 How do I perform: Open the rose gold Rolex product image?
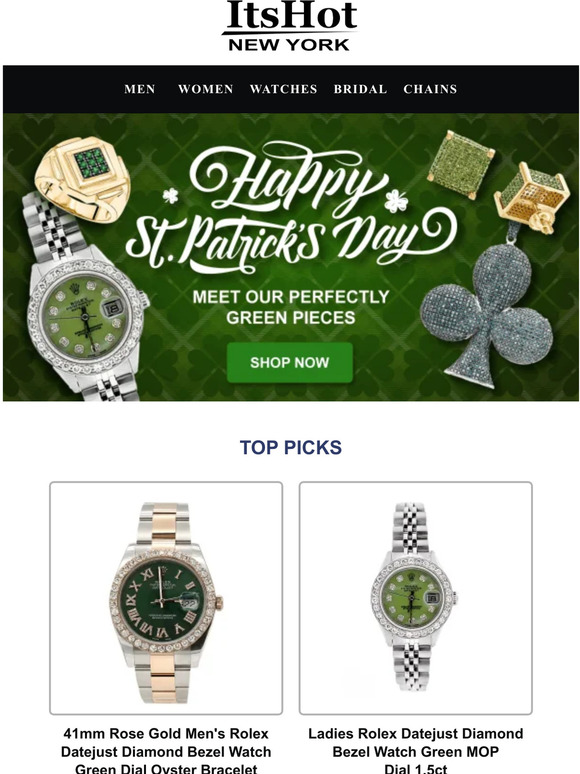coord(166,598)
